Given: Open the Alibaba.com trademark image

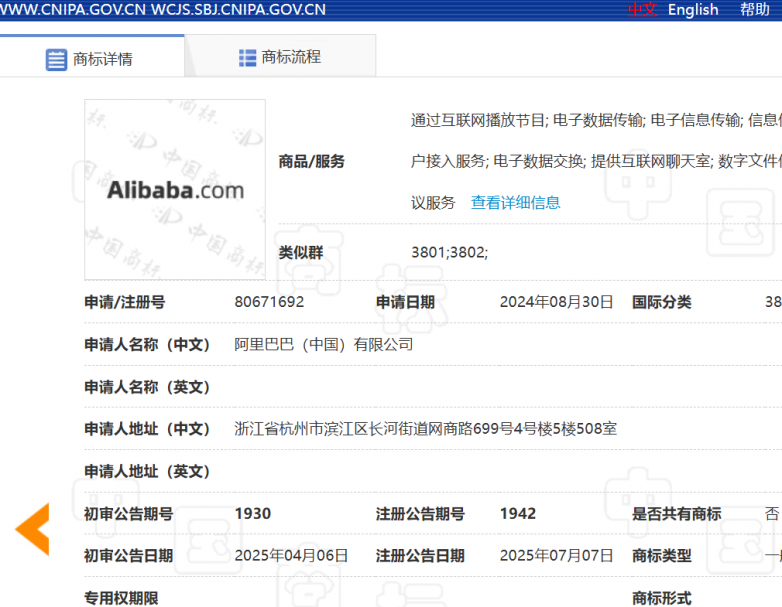Looking at the screenshot, I should click(x=175, y=189).
